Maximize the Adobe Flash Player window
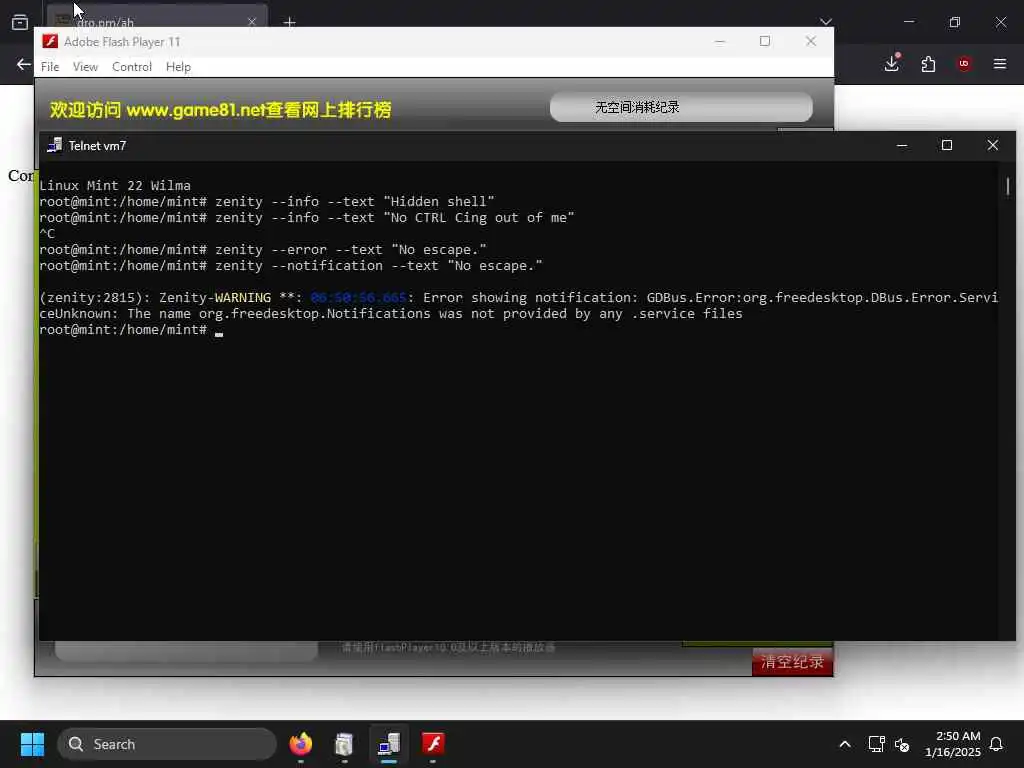1024x768 pixels. click(765, 41)
